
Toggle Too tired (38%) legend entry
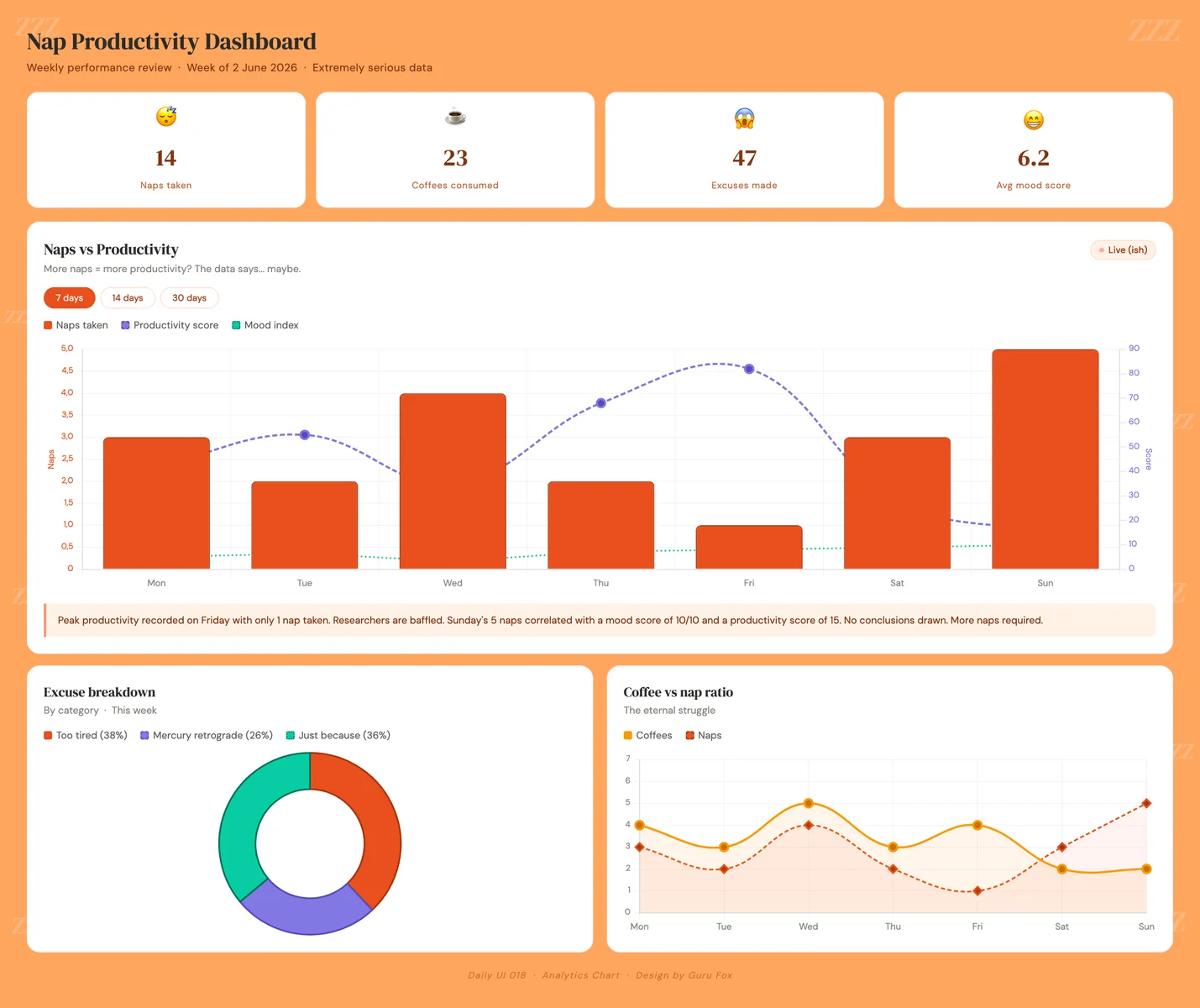pyautogui.click(x=86, y=735)
